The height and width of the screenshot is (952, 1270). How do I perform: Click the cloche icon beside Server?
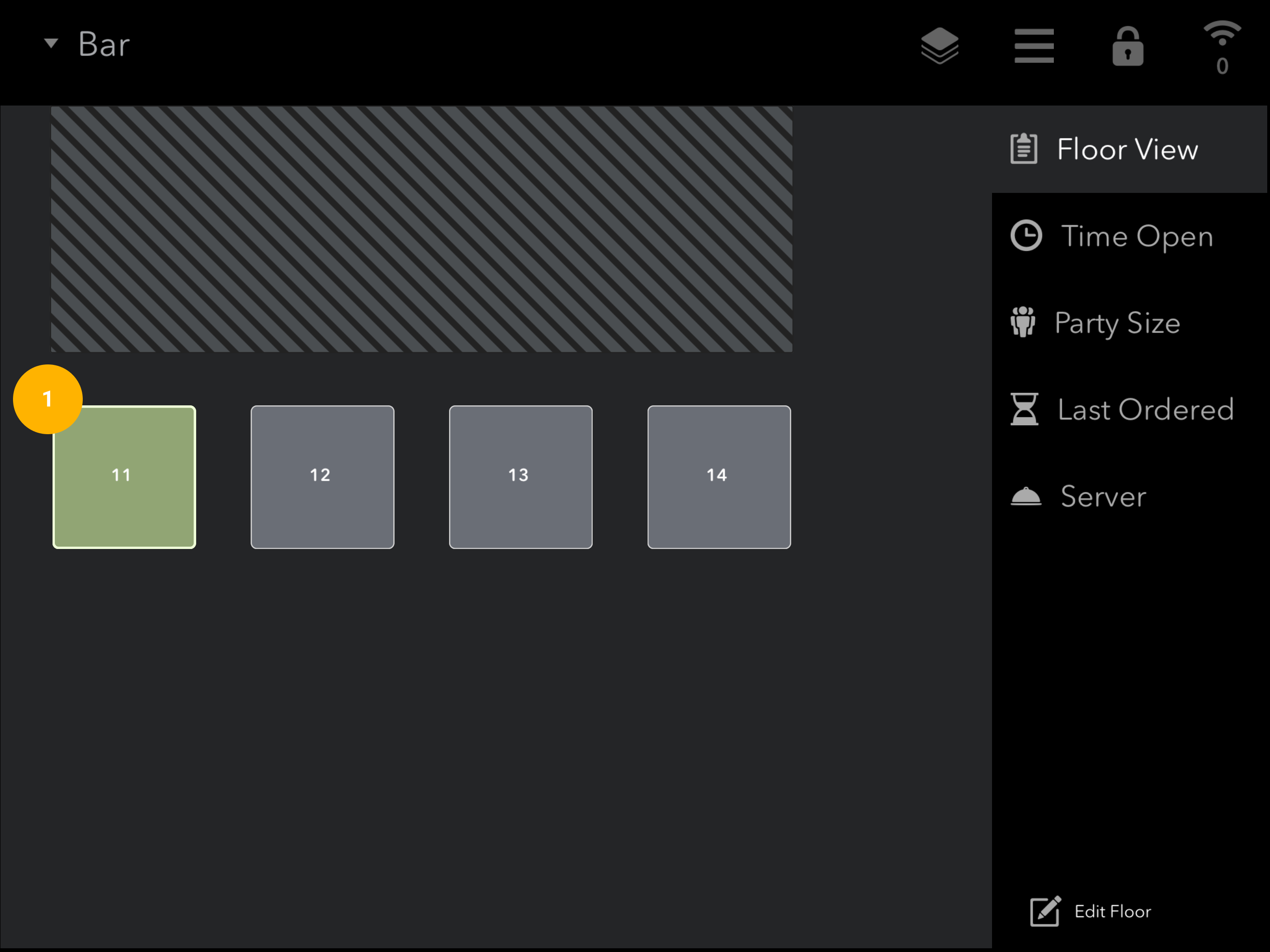point(1025,496)
